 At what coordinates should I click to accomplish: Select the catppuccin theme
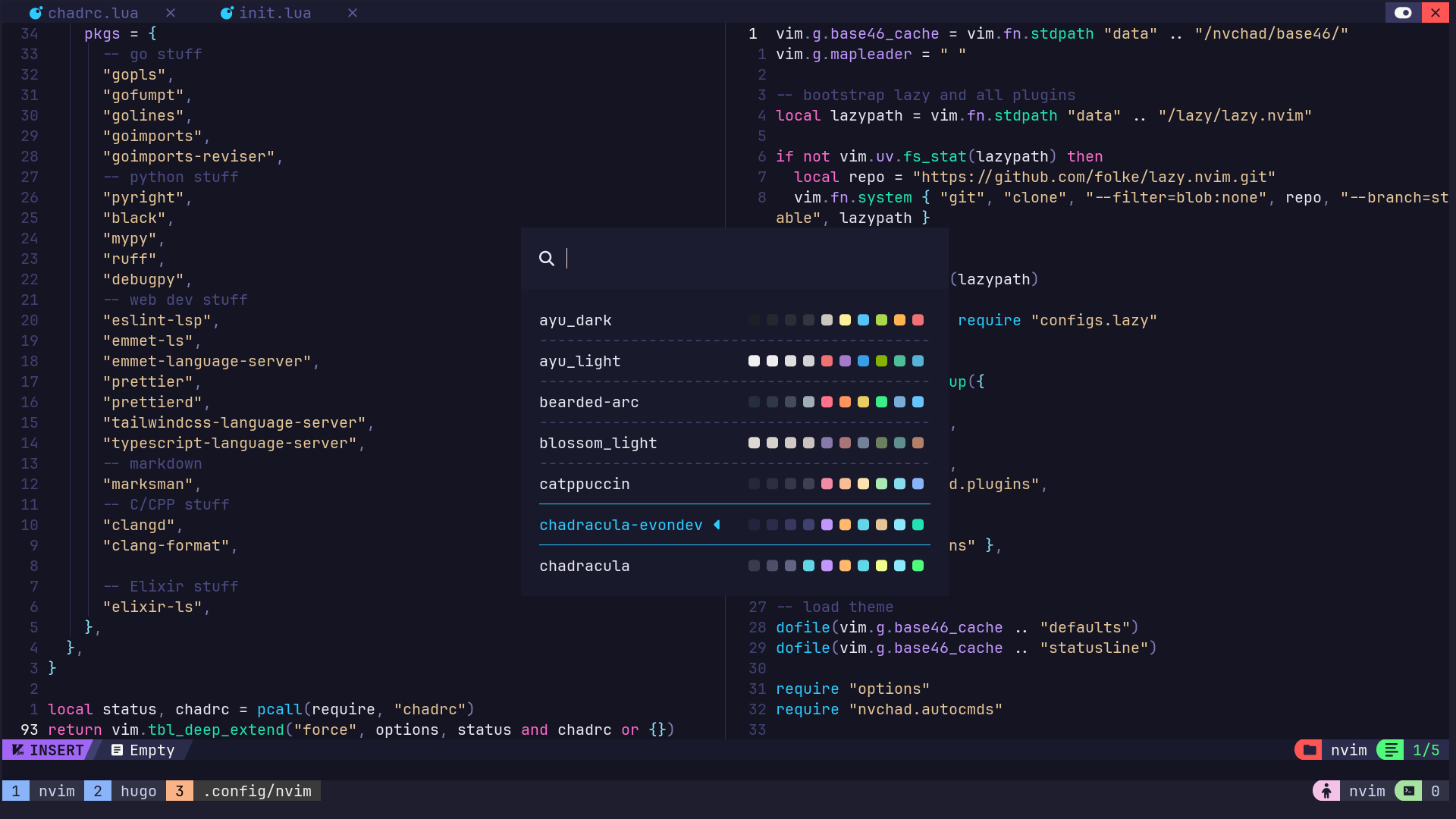pyautogui.click(x=584, y=484)
